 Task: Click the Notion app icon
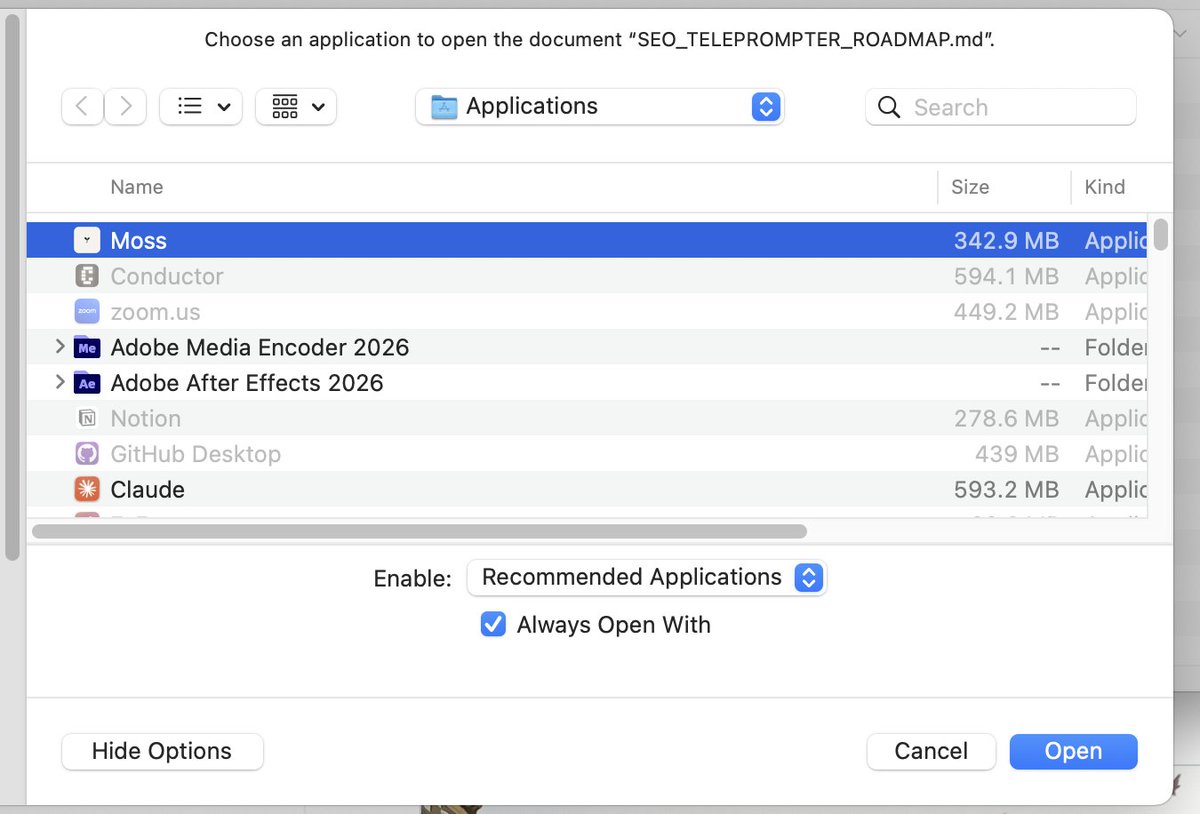click(x=87, y=419)
